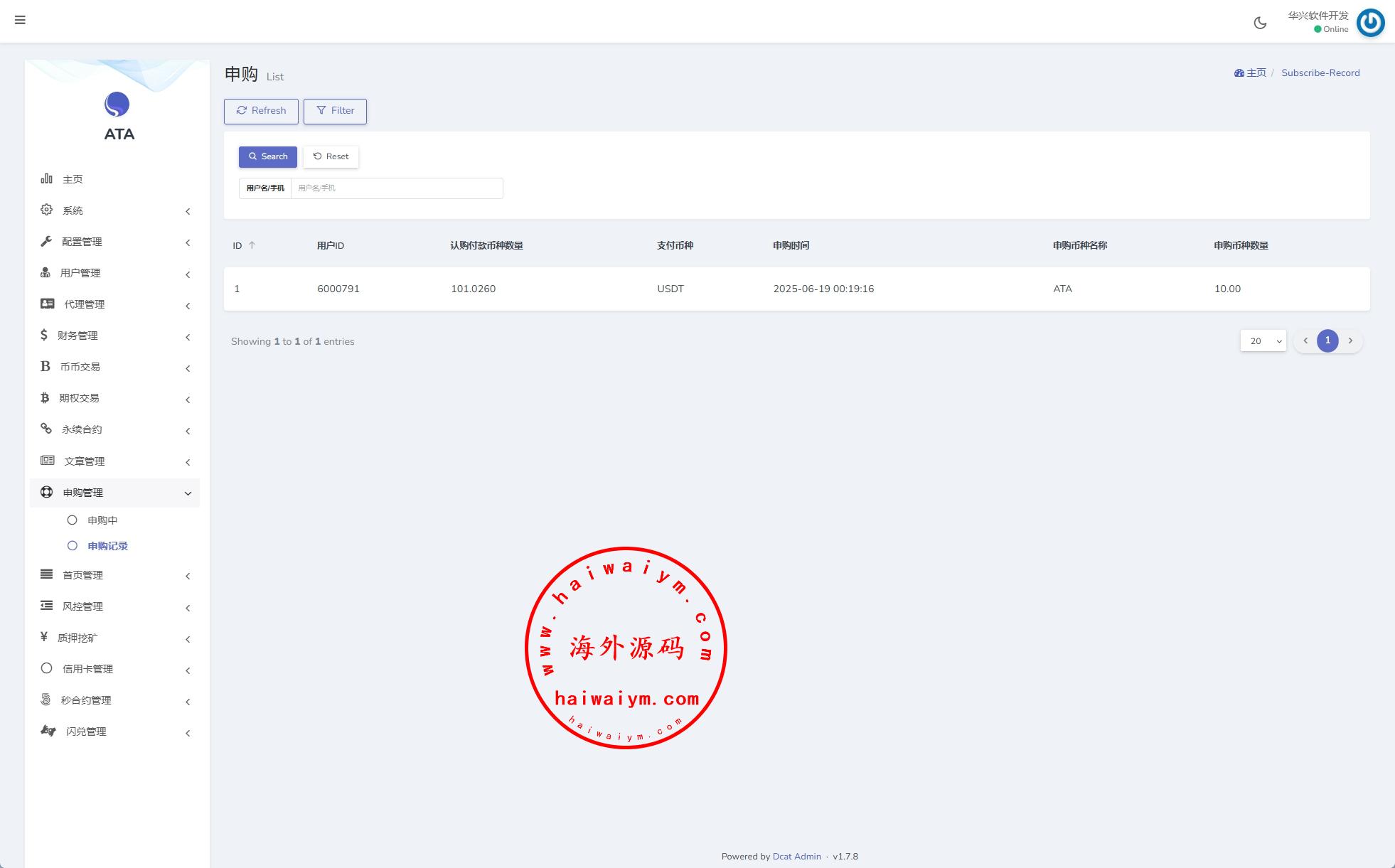
Task: Click the 主页 bar chart icon
Action: point(46,178)
